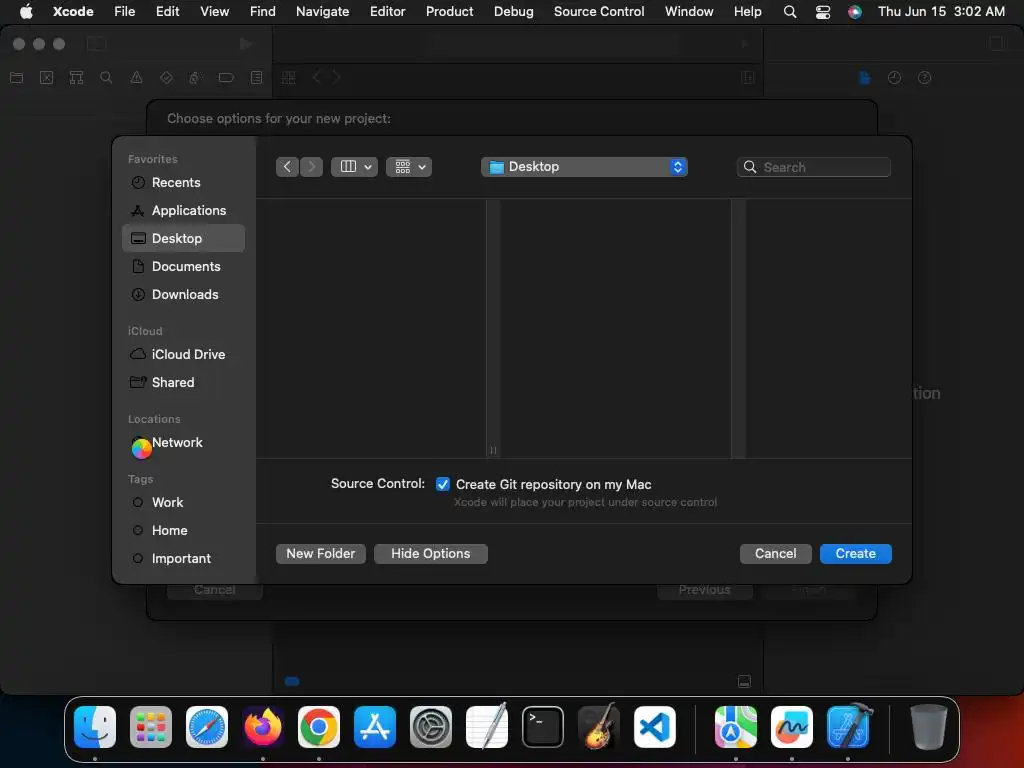This screenshot has width=1024, height=768.
Task: Open the Desktop location popup menu
Action: click(584, 167)
